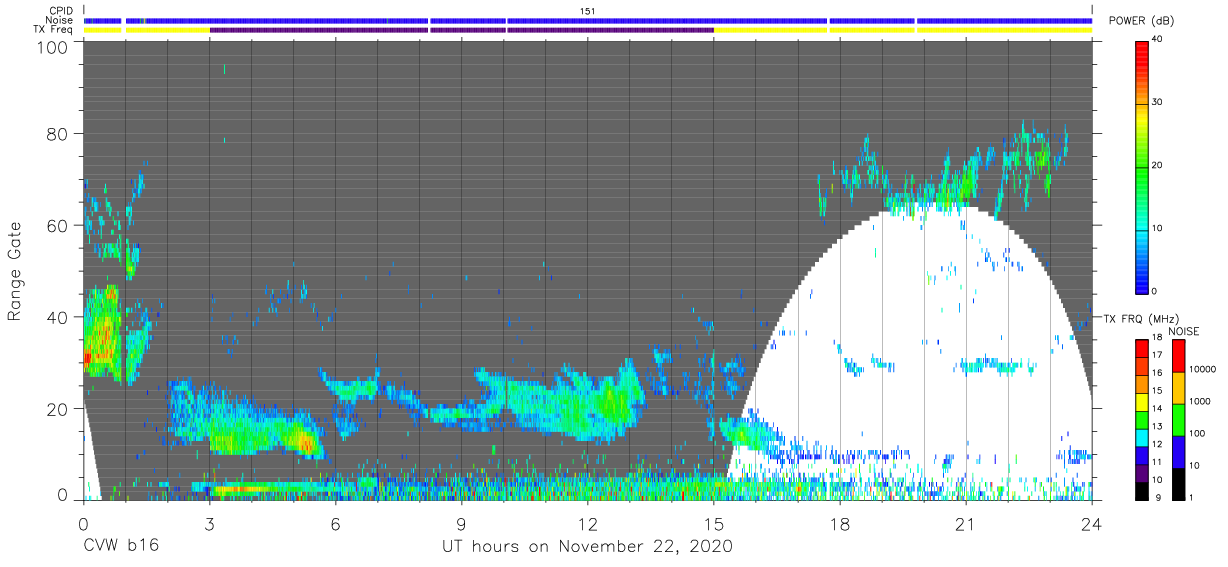
Task: Click CPID value 151
Action: [x=588, y=11]
